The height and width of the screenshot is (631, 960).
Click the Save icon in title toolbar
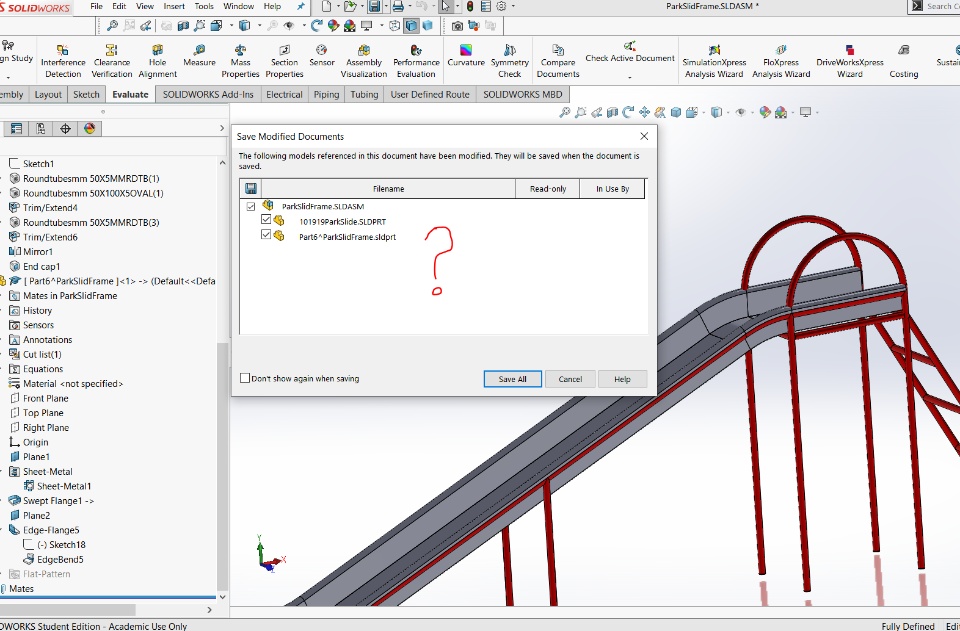(374, 7)
